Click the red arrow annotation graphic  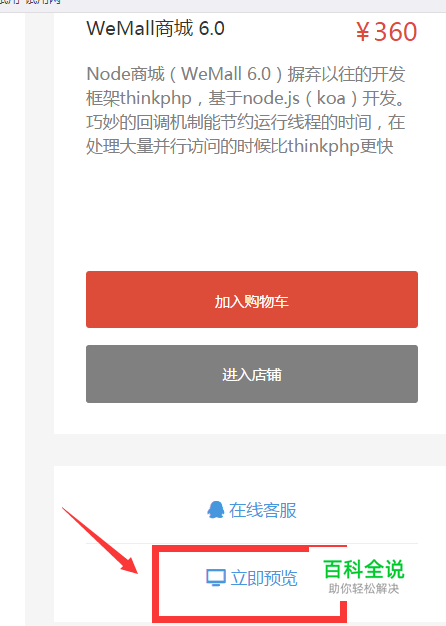click(100, 540)
